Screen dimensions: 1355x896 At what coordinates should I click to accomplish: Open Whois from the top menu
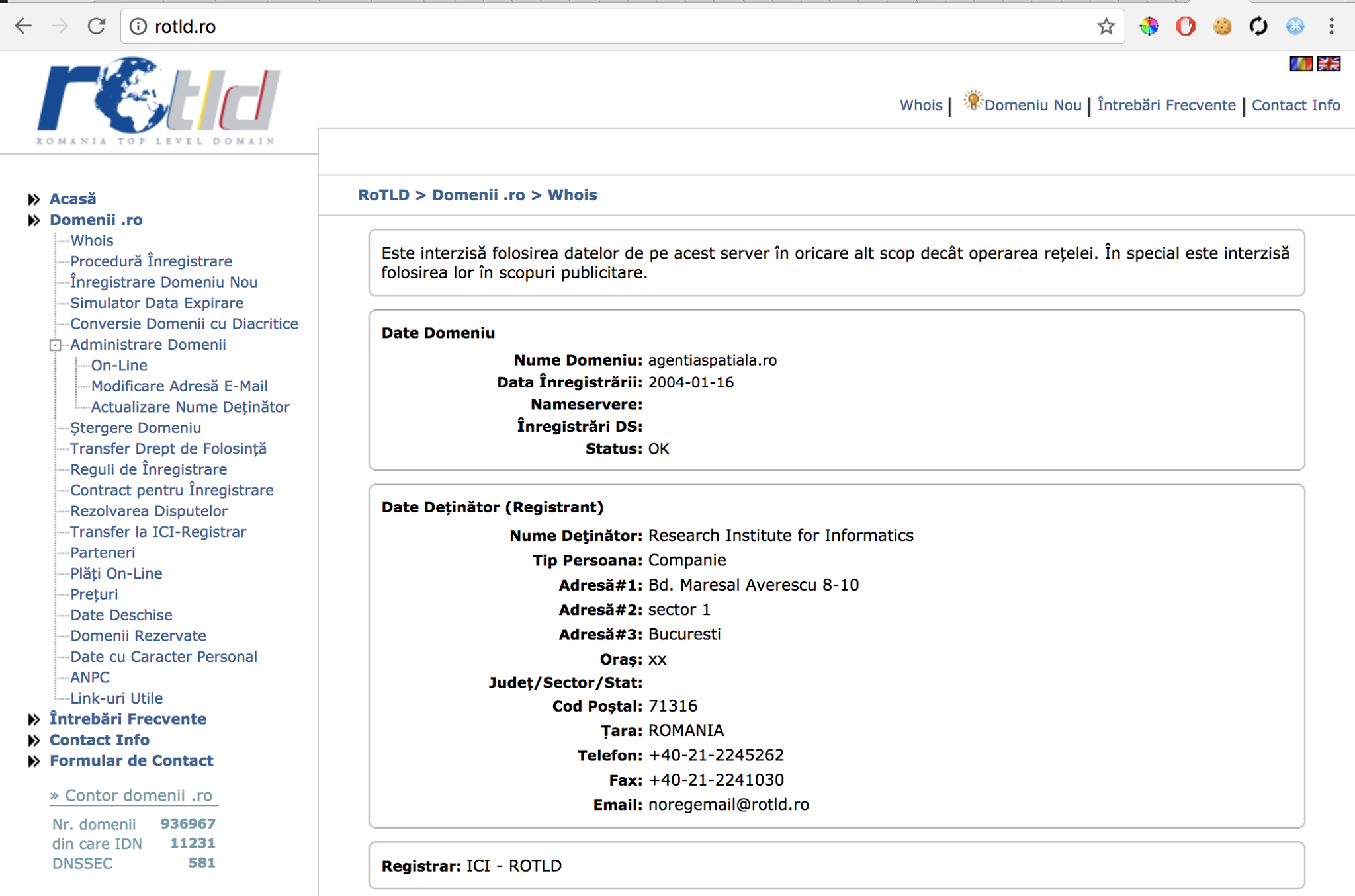pos(920,105)
